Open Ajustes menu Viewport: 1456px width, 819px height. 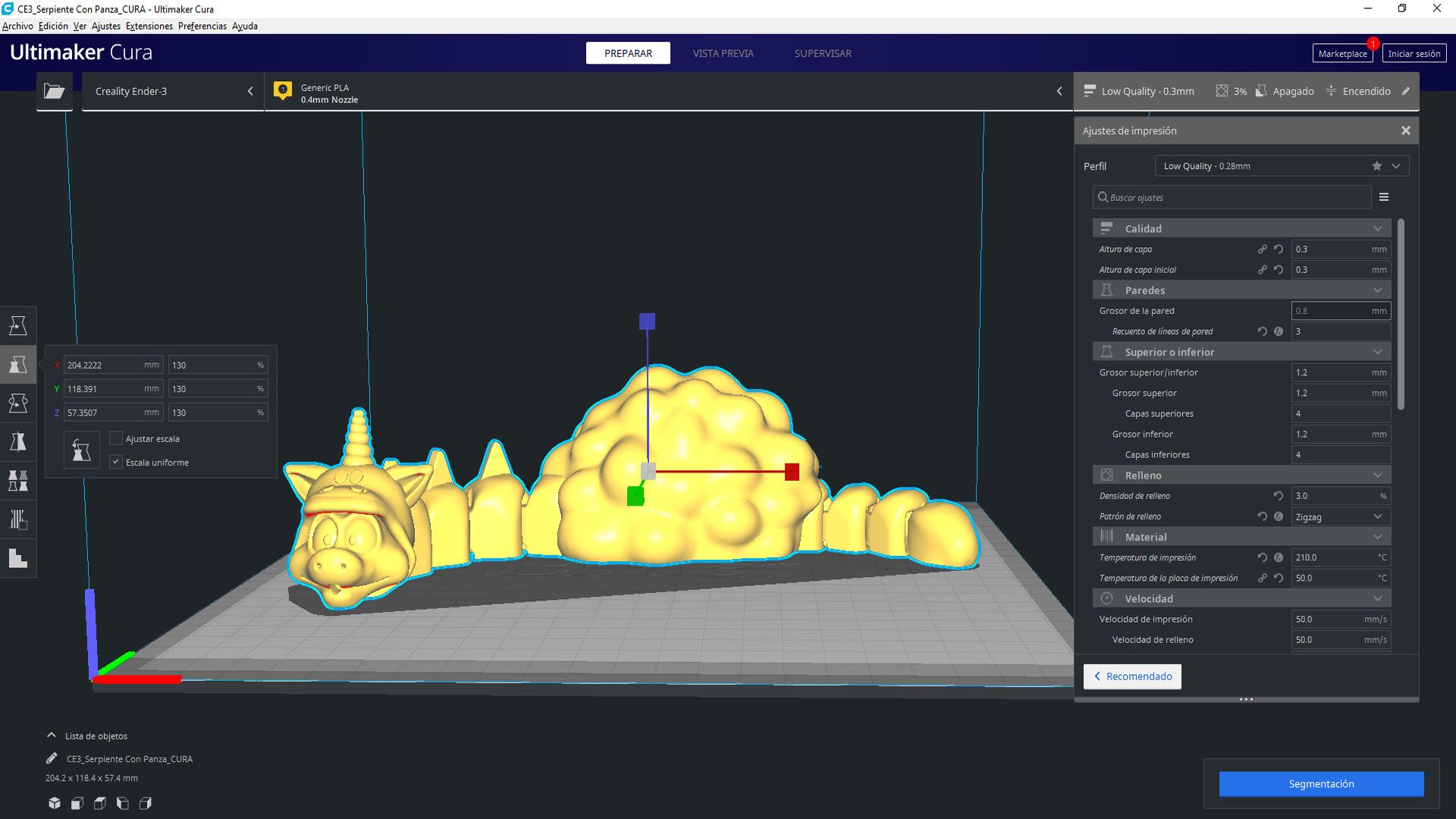[106, 26]
